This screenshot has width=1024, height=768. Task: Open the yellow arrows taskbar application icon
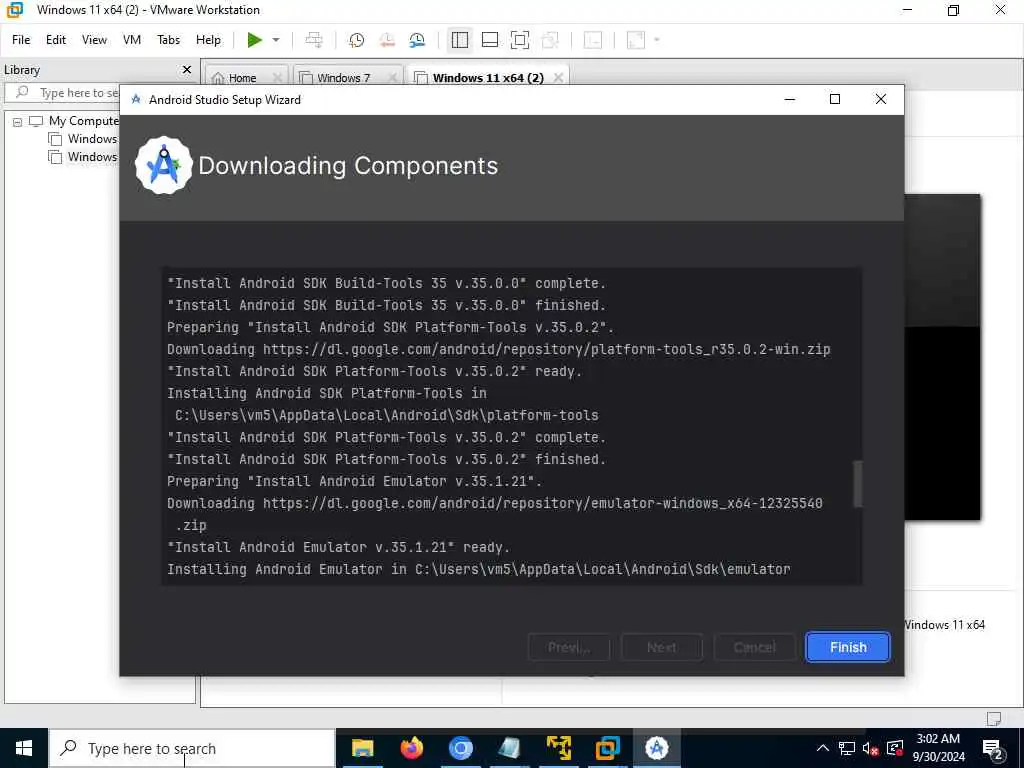coord(558,748)
